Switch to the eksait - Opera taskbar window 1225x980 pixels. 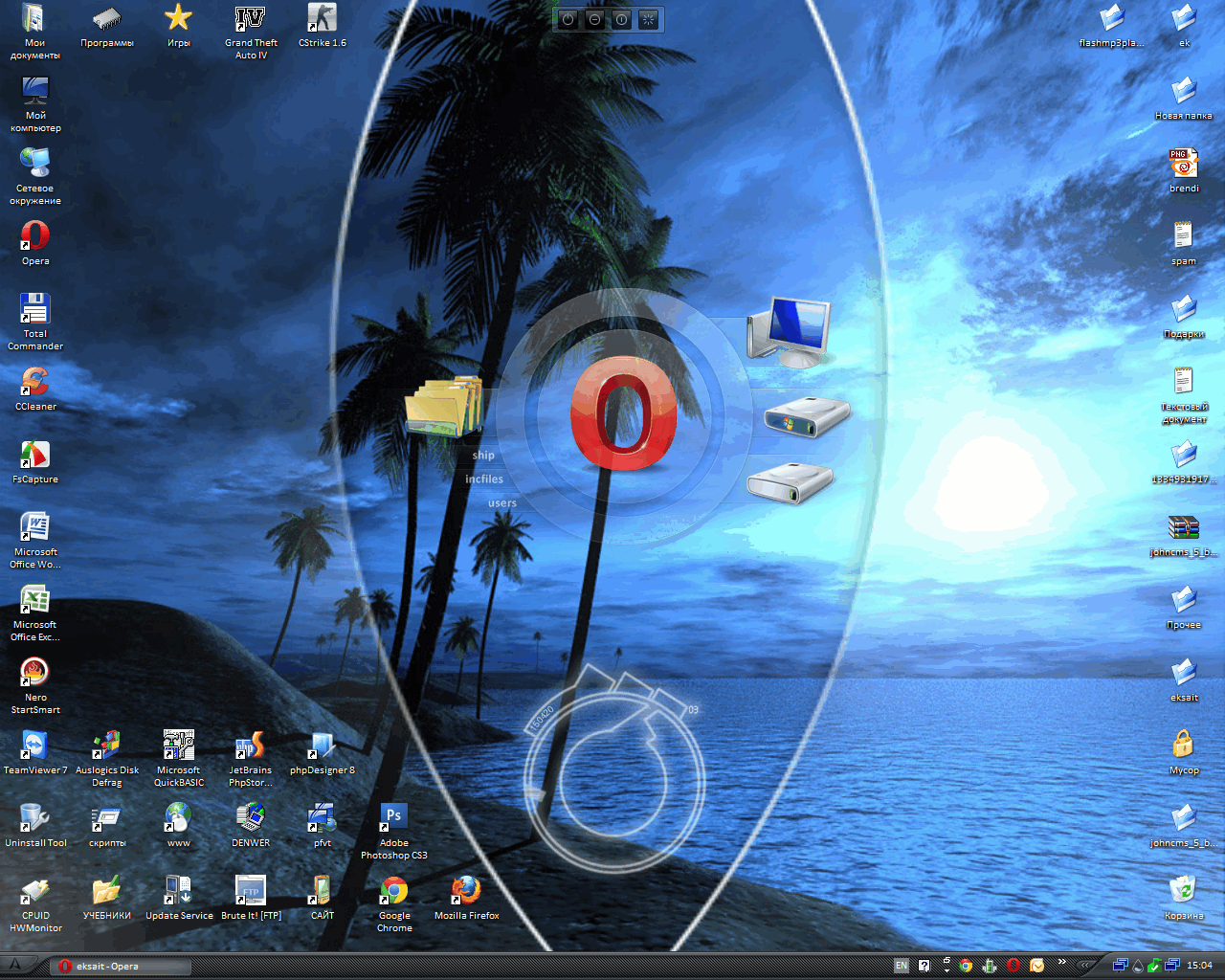[x=121, y=967]
